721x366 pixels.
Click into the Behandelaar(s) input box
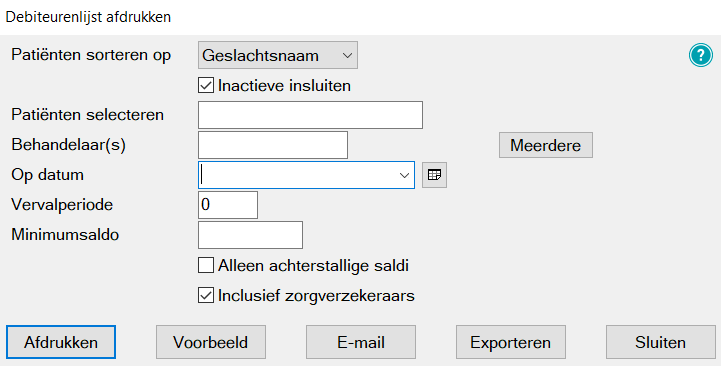[273, 145]
